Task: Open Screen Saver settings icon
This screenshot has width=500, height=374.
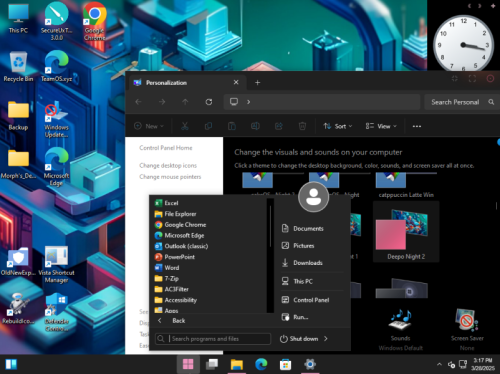Action: pos(467,329)
